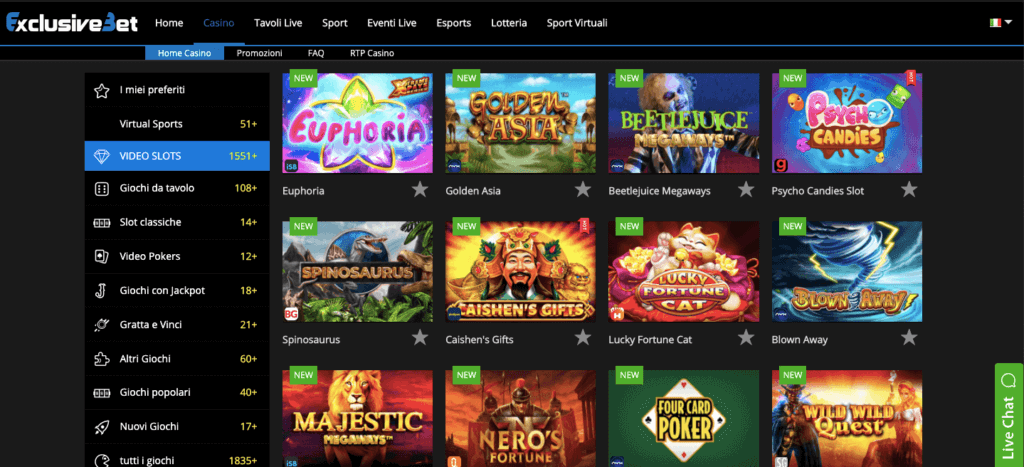Open the RTP Casino tab

click(x=372, y=54)
